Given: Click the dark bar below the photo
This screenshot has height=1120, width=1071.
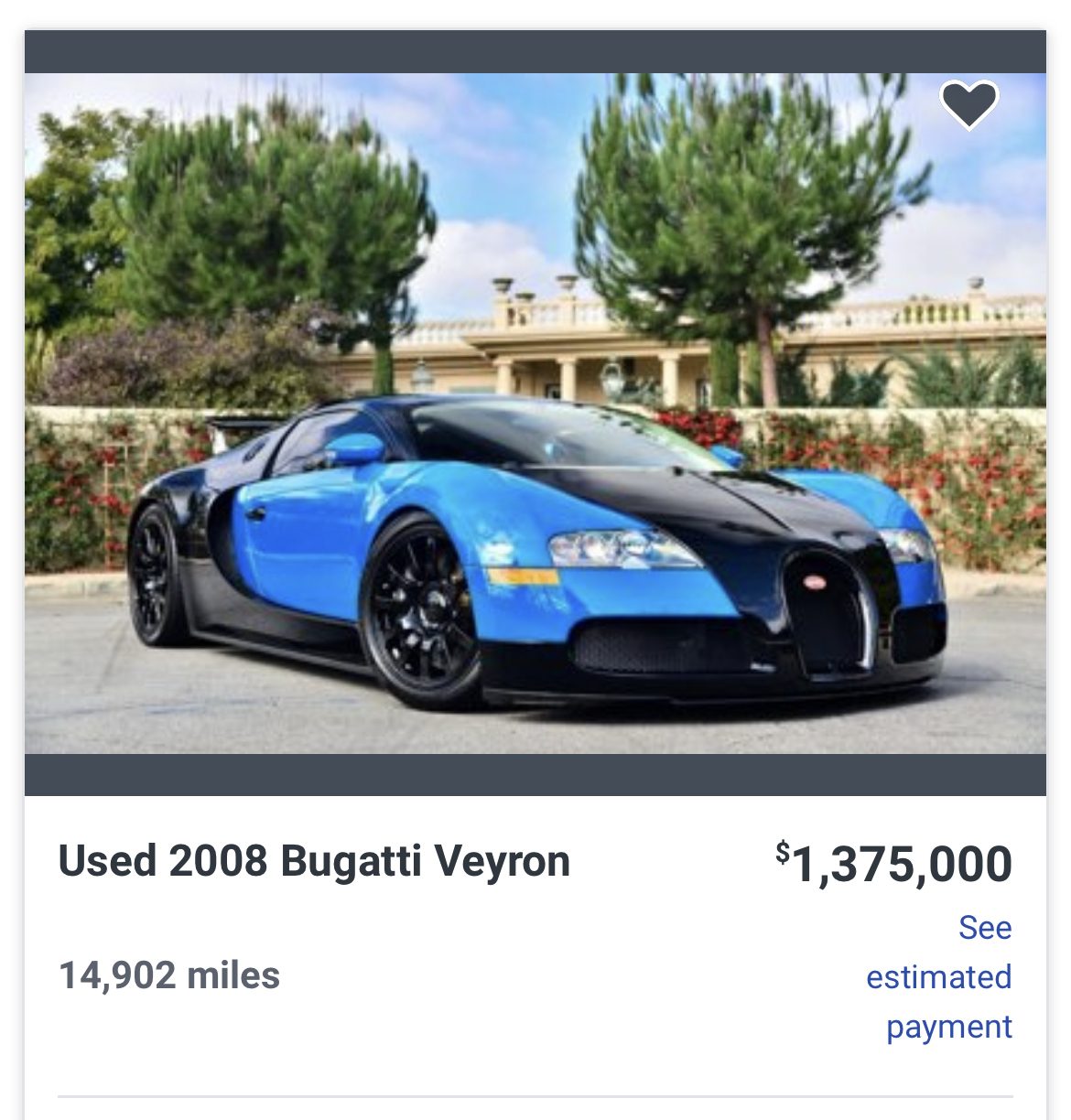Looking at the screenshot, I should click(x=535, y=775).
